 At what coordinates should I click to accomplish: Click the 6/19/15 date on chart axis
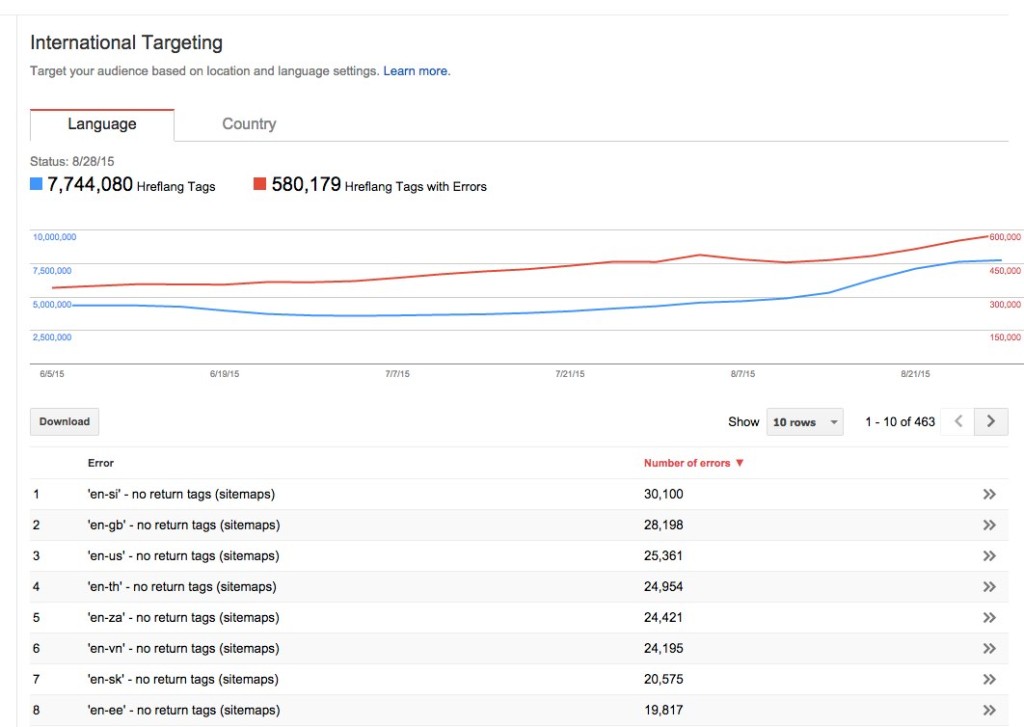(224, 374)
